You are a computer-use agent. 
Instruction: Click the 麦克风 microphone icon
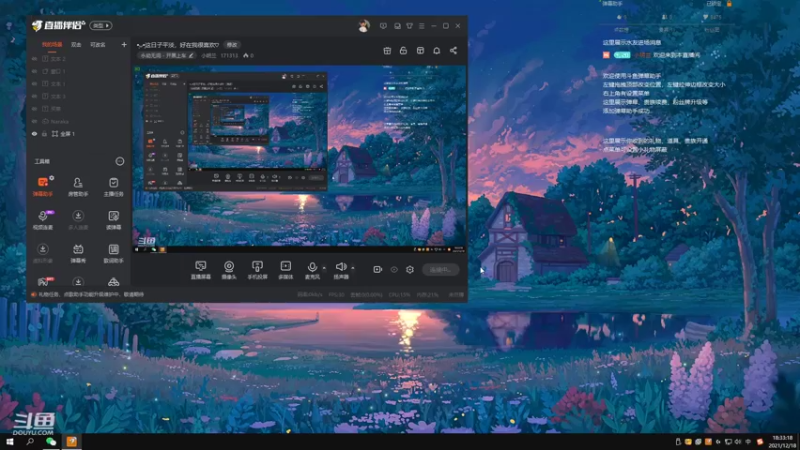312,269
